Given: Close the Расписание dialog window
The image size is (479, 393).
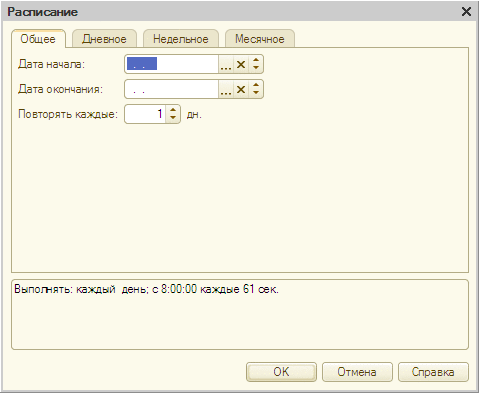Looking at the screenshot, I should tap(466, 12).
